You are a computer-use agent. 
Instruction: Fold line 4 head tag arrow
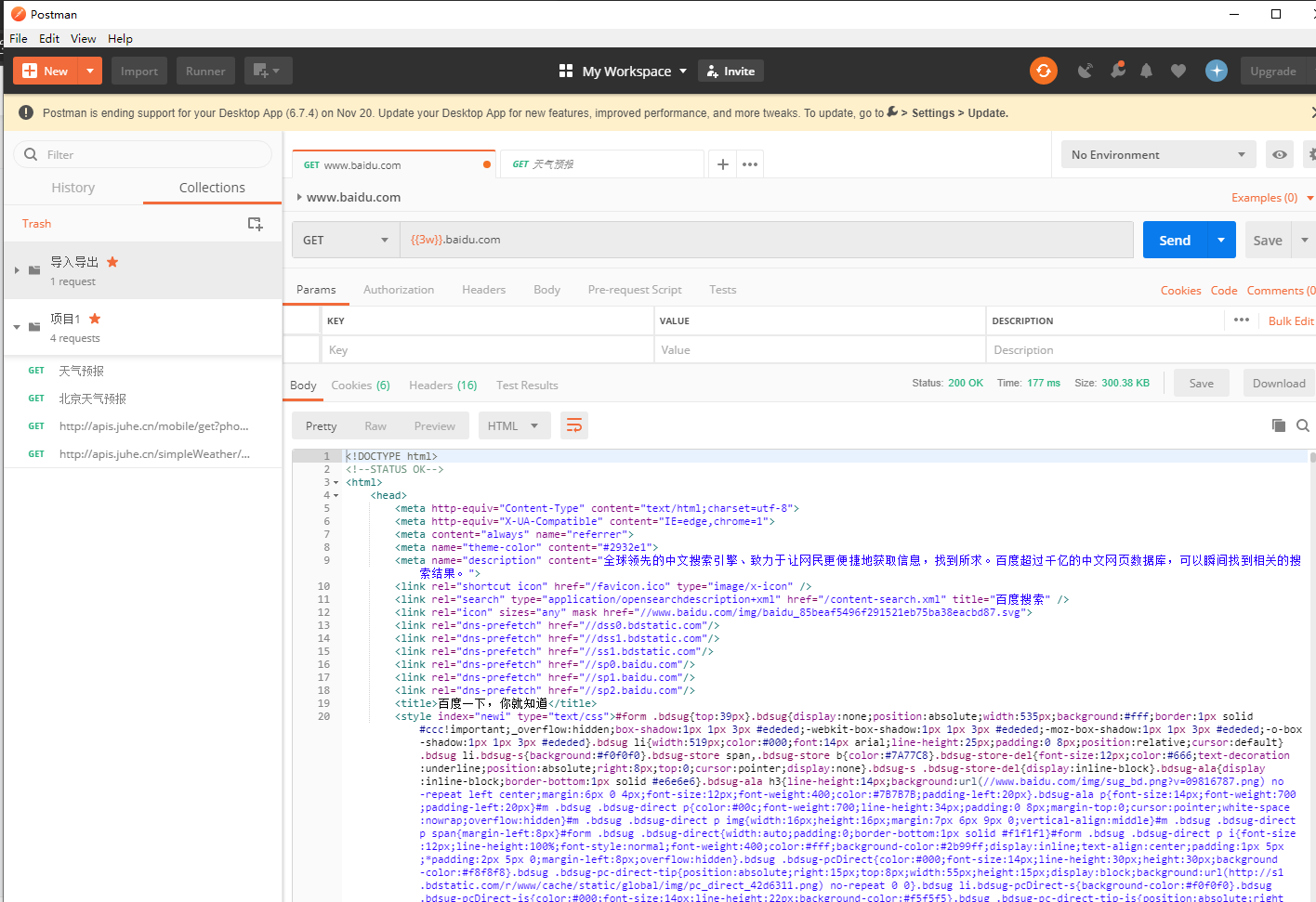tap(336, 495)
